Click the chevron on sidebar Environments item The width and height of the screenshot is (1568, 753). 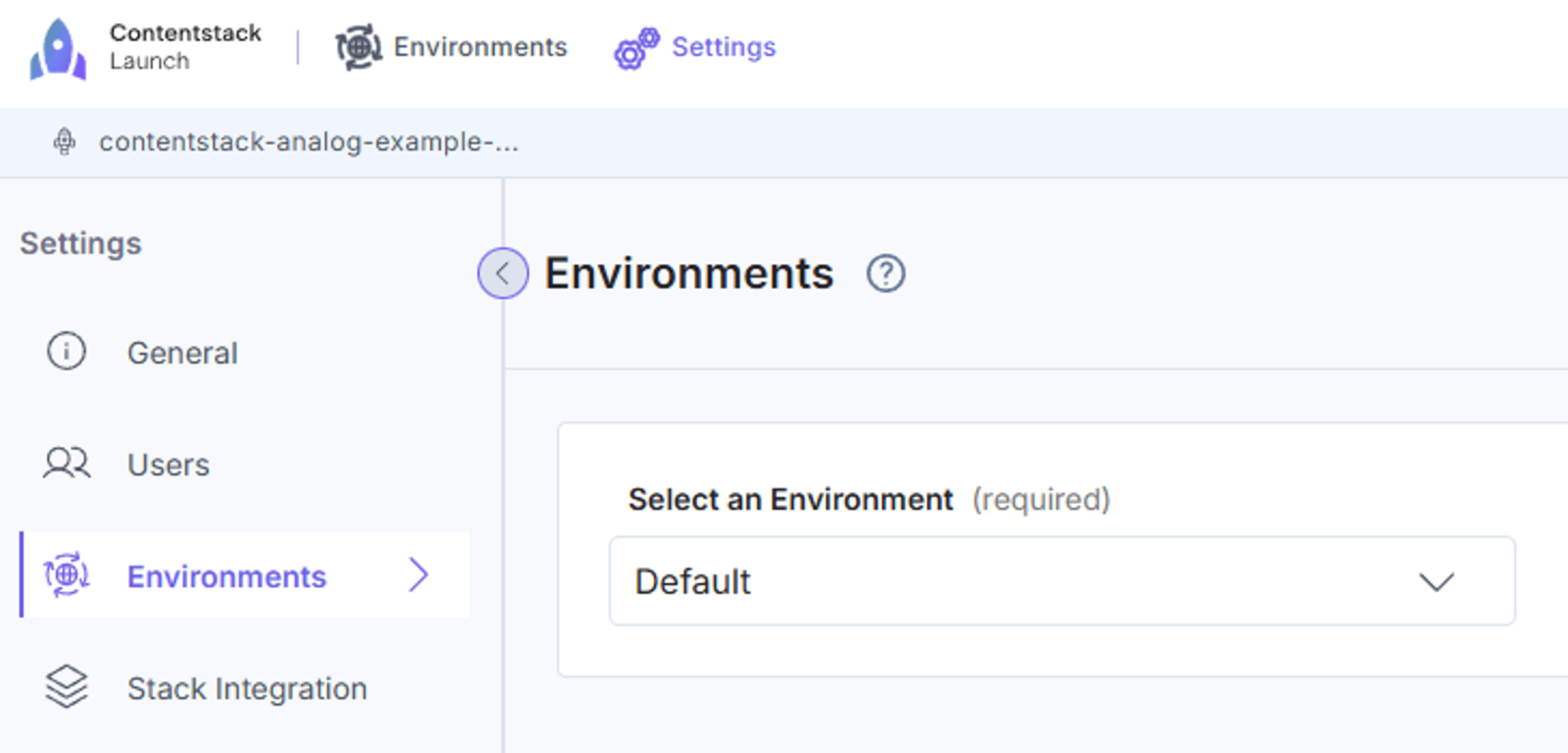coord(419,574)
